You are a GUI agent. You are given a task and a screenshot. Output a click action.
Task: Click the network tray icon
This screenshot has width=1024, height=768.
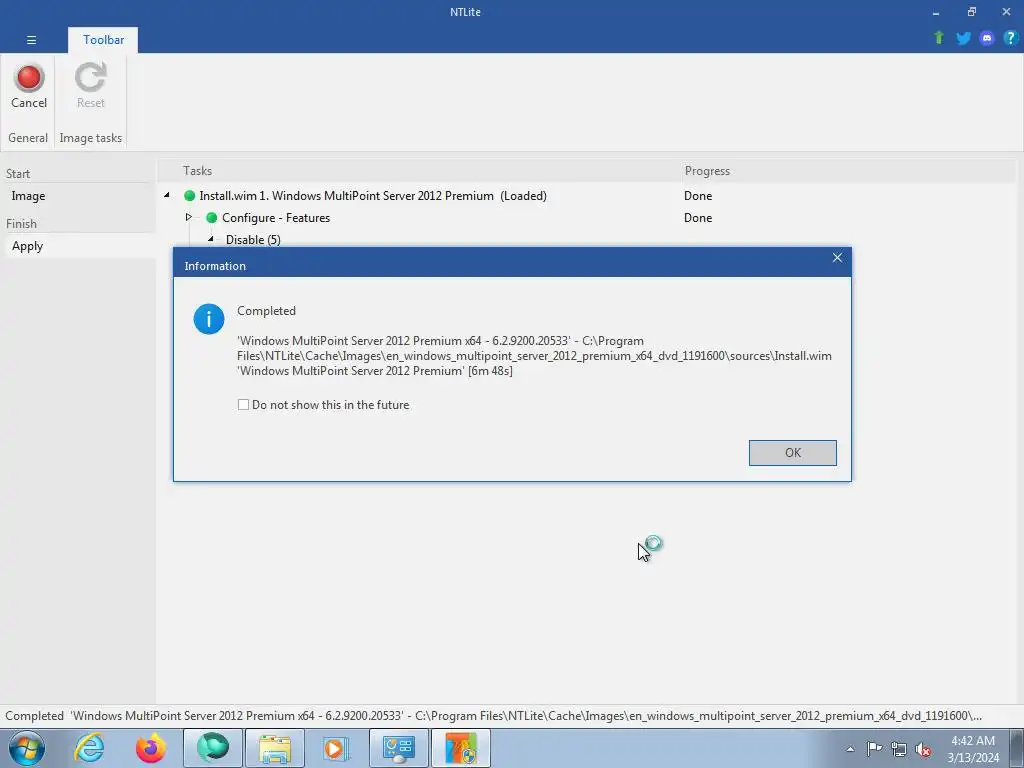click(899, 749)
